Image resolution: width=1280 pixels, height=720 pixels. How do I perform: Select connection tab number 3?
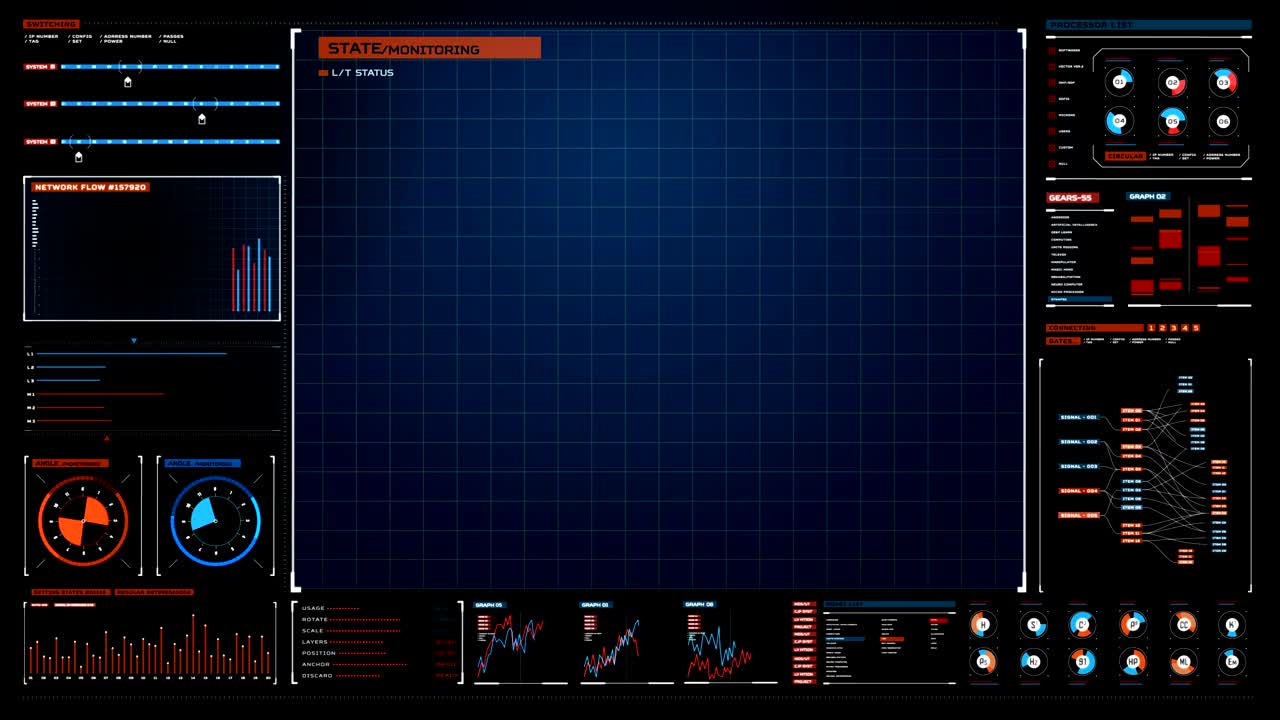pos(1173,328)
